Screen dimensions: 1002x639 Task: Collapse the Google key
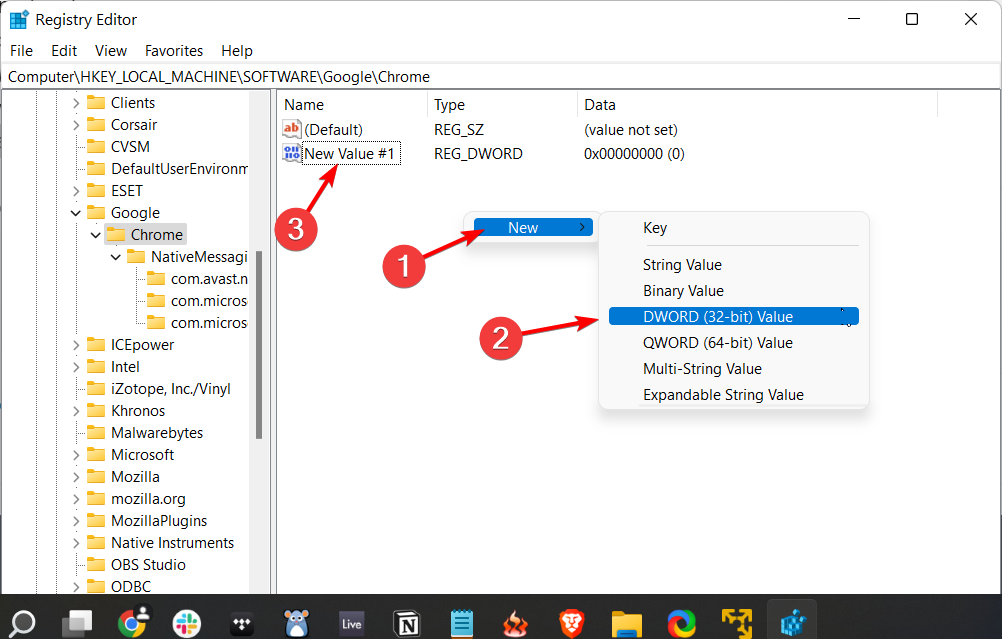point(76,213)
